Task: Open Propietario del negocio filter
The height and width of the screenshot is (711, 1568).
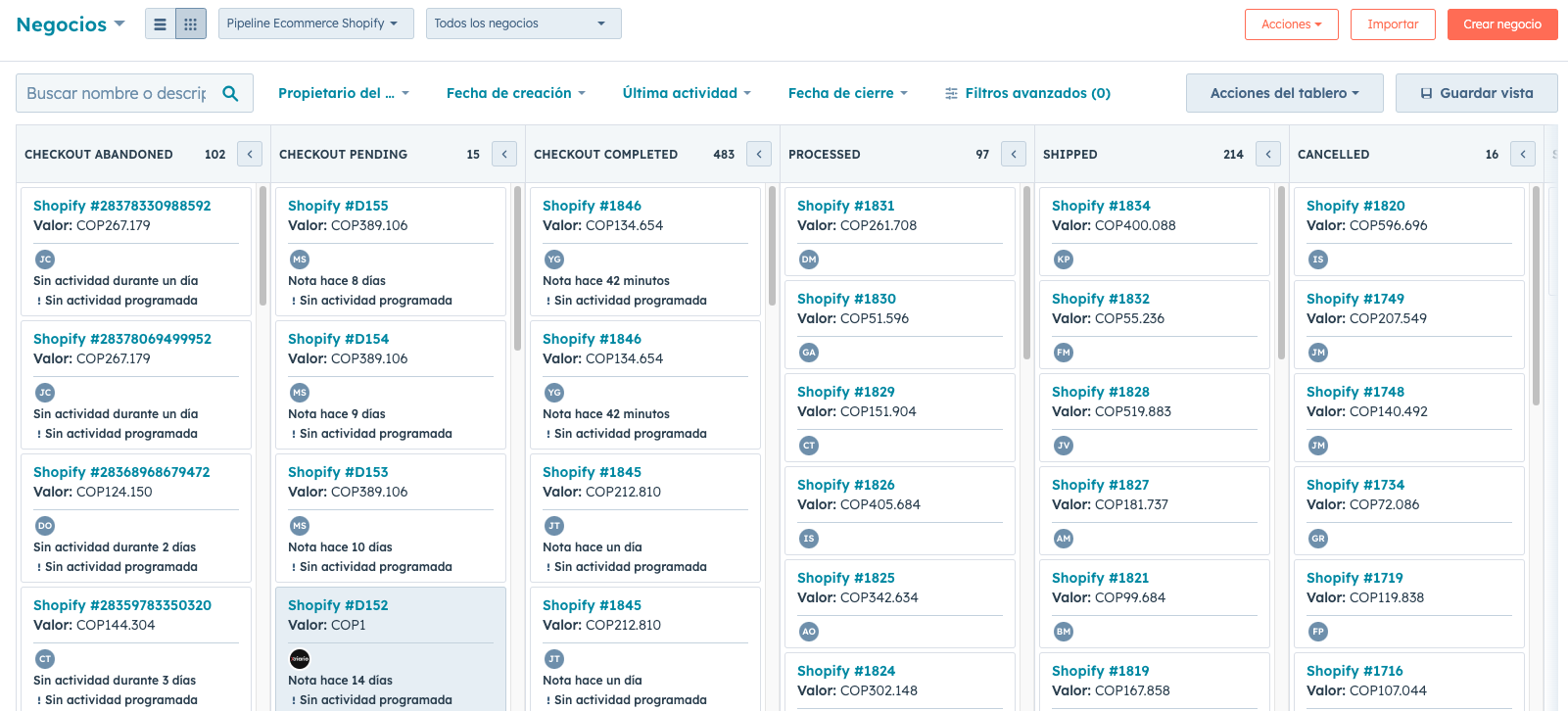Action: coord(344,93)
